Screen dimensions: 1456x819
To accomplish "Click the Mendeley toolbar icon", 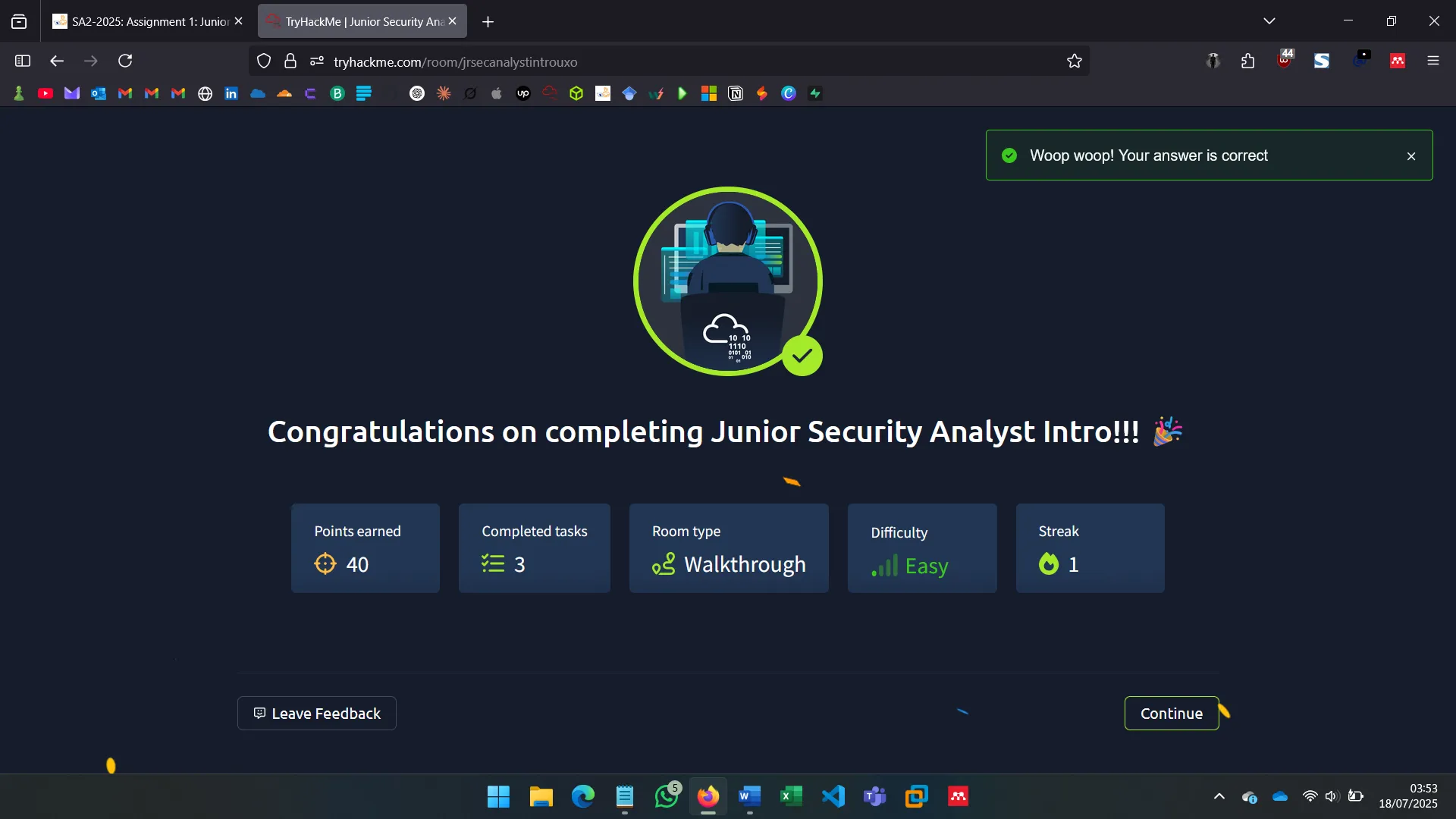I will click(1398, 60).
